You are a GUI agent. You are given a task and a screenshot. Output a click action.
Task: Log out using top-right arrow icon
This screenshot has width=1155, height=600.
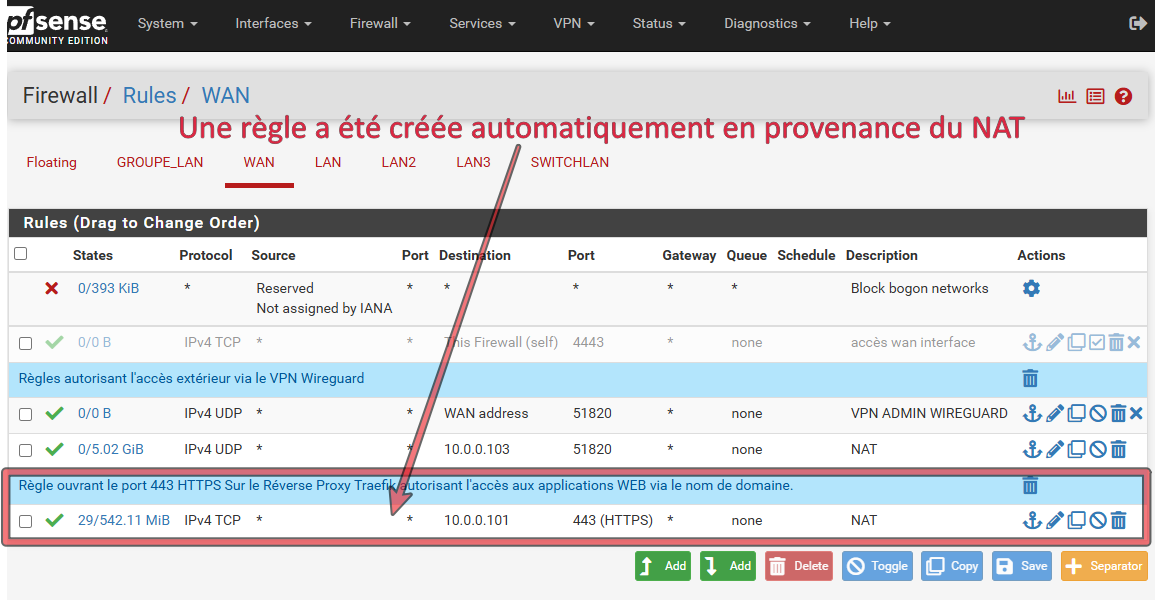coord(1137,23)
